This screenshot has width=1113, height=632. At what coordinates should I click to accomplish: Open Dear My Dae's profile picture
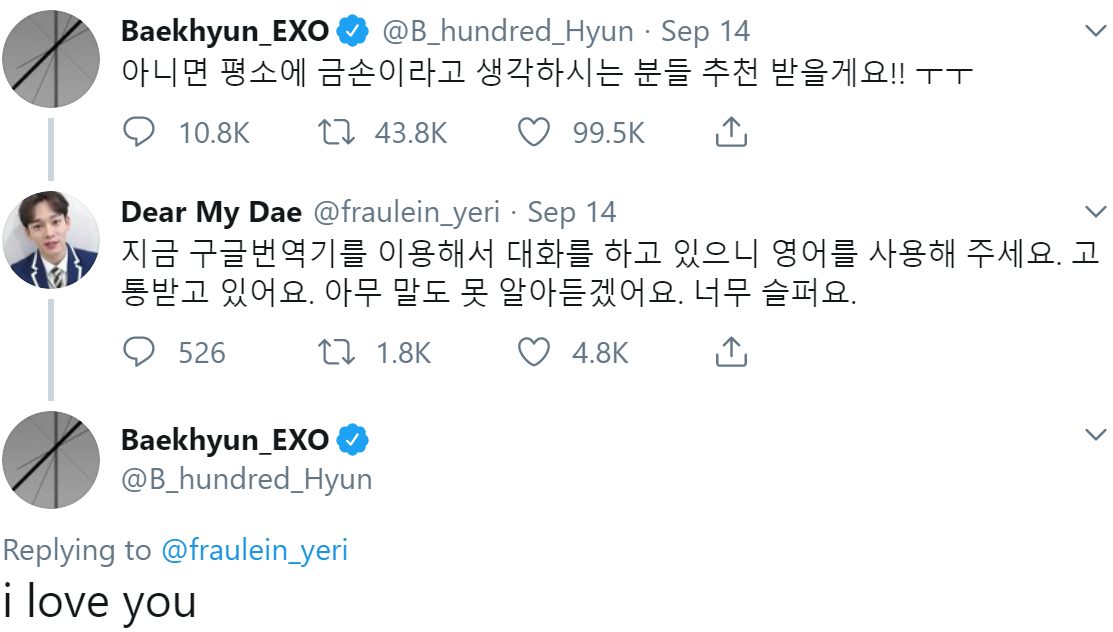click(x=50, y=236)
